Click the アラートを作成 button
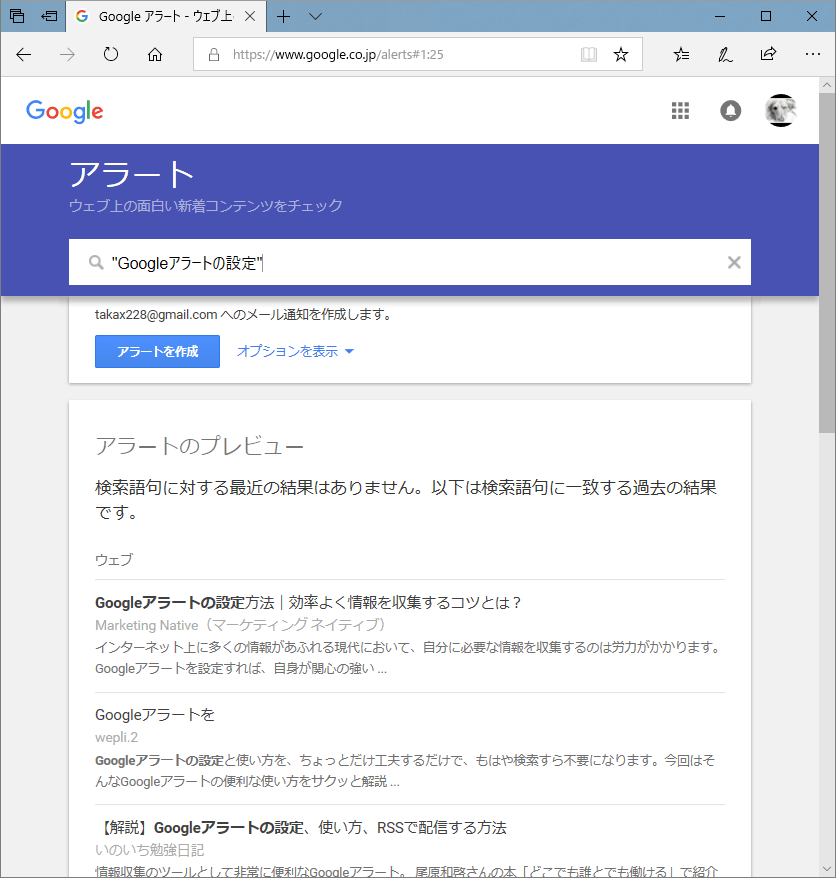 [157, 351]
